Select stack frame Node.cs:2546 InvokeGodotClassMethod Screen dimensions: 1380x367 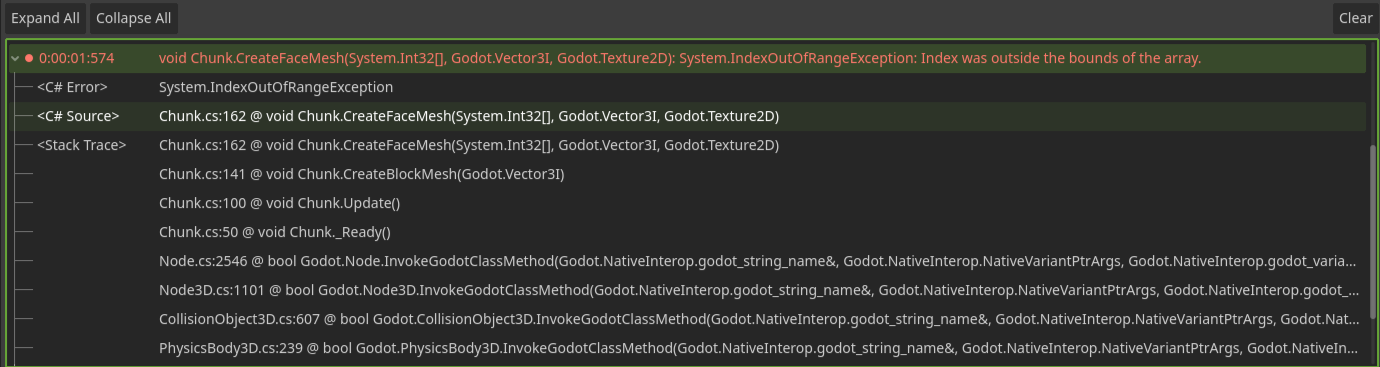click(759, 262)
